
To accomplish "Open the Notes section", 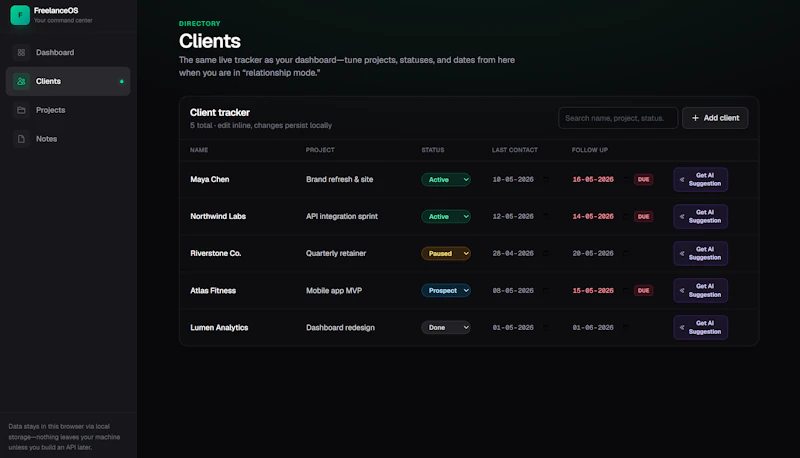I will coord(68,139).
